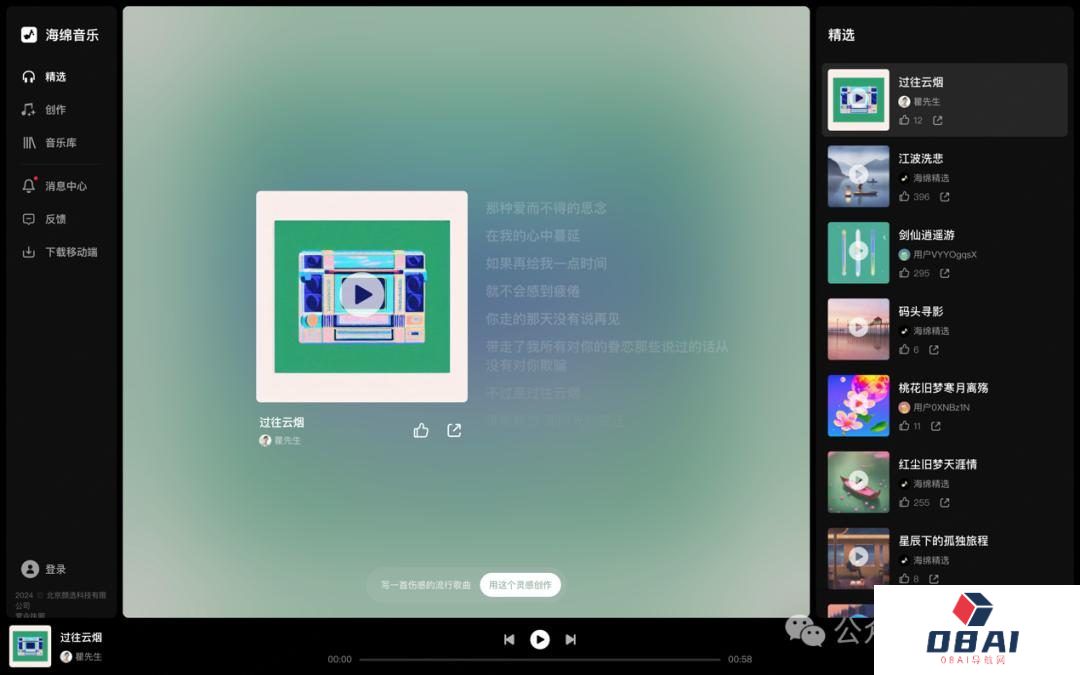The height and width of the screenshot is (675, 1080).
Task: Seek on the playback progress bar
Action: tap(540, 660)
